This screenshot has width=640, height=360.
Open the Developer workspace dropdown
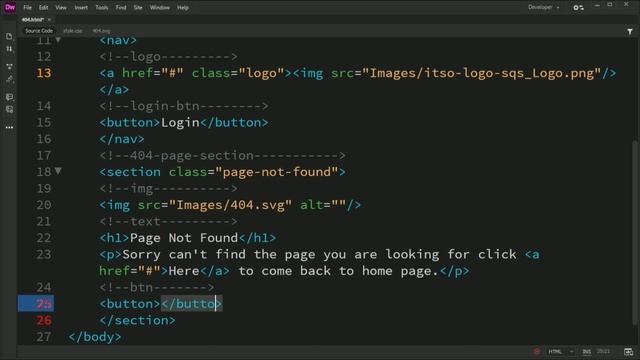[543, 7]
